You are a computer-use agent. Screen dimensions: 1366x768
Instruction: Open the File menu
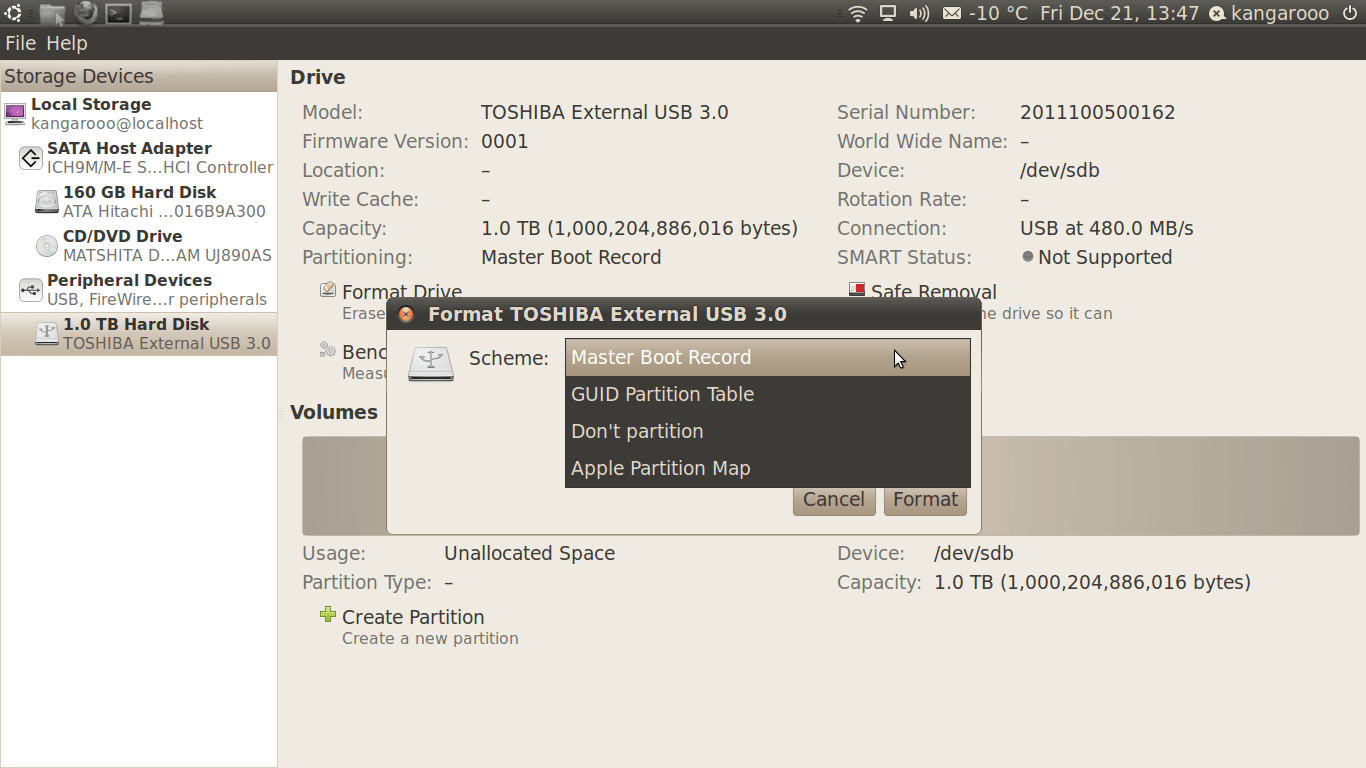20,43
